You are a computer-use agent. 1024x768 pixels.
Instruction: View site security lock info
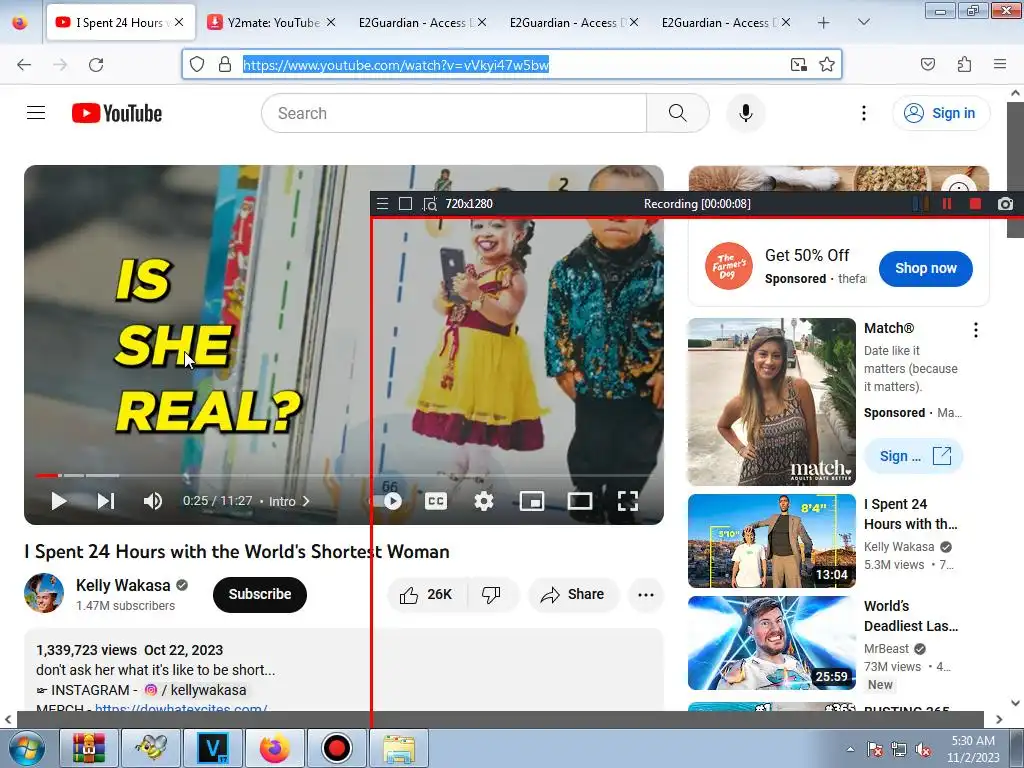[225, 64]
